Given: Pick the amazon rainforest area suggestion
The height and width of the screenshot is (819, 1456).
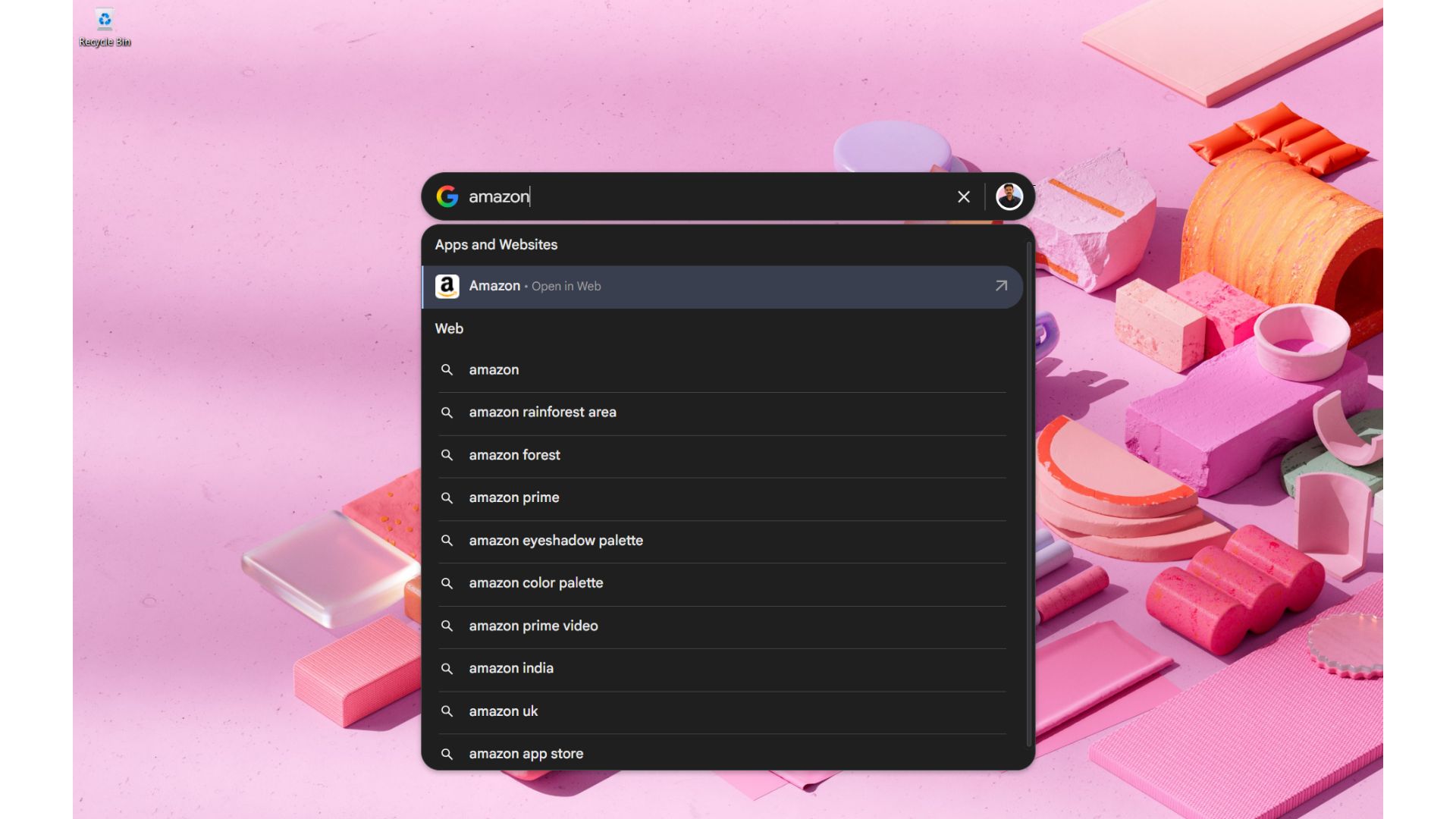Looking at the screenshot, I should pos(542,413).
